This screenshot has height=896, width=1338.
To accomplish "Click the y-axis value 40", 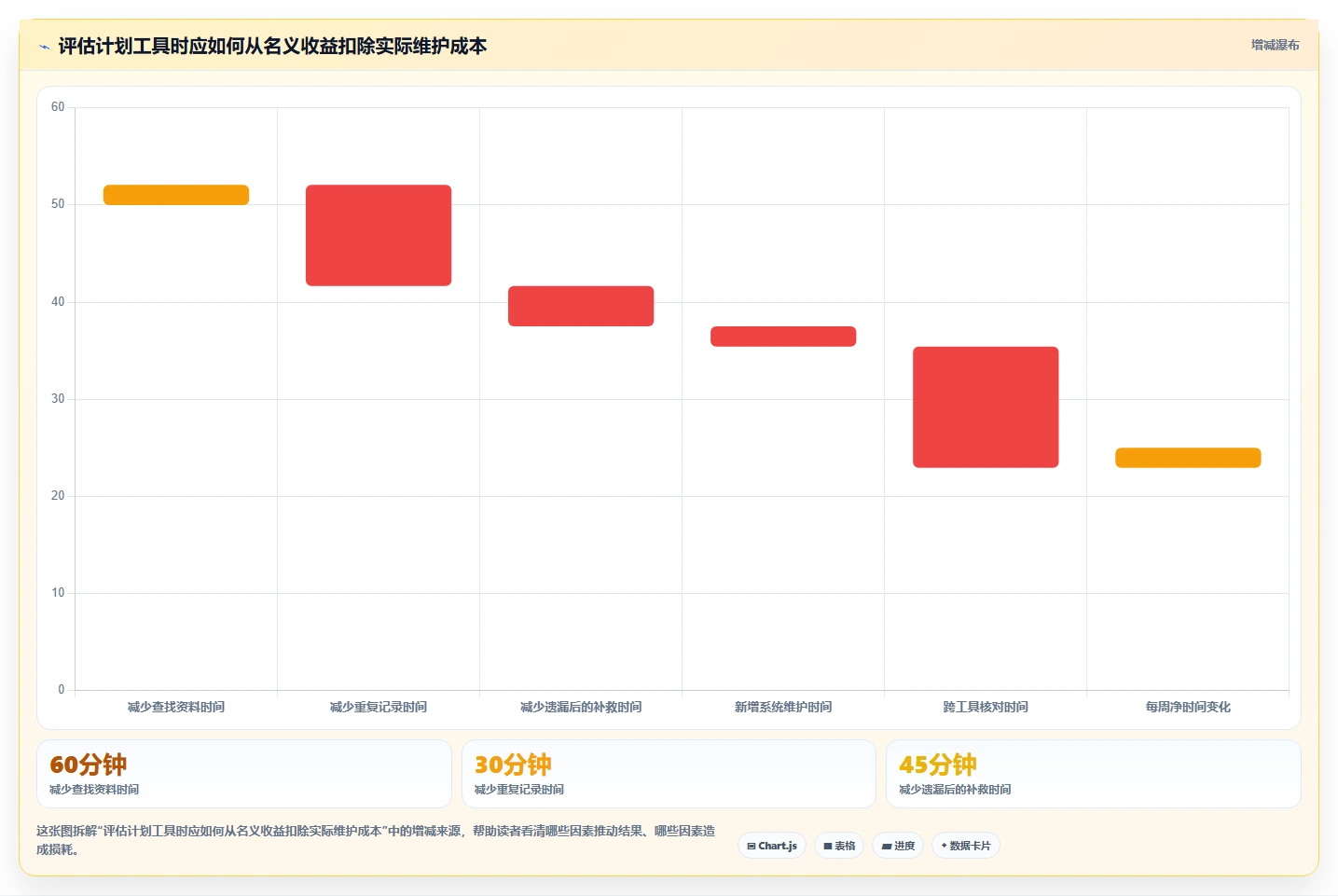I will 58,302.
